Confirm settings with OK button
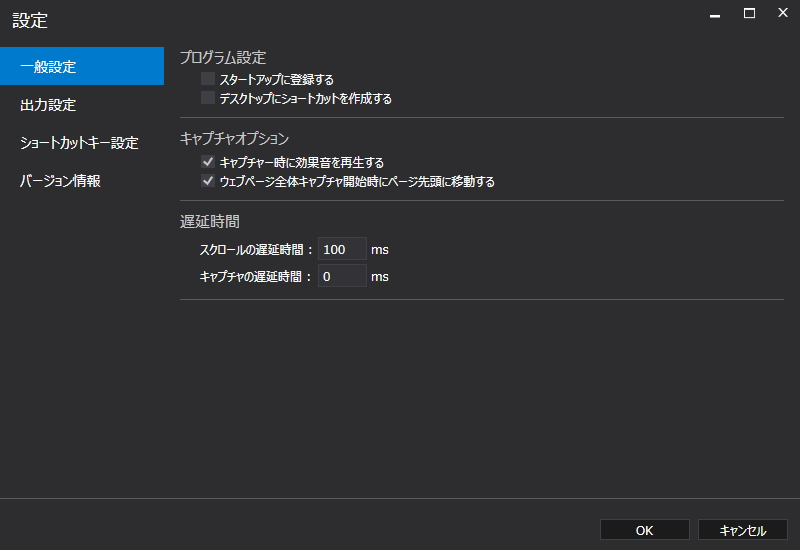The image size is (800, 550). tap(644, 530)
